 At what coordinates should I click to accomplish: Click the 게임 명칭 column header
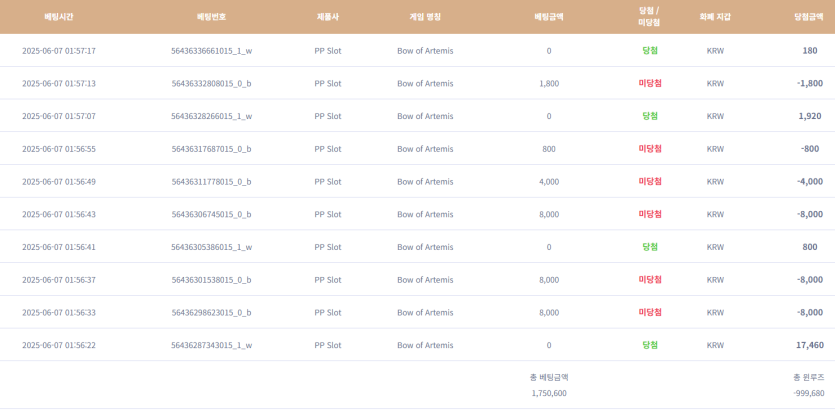tap(425, 17)
